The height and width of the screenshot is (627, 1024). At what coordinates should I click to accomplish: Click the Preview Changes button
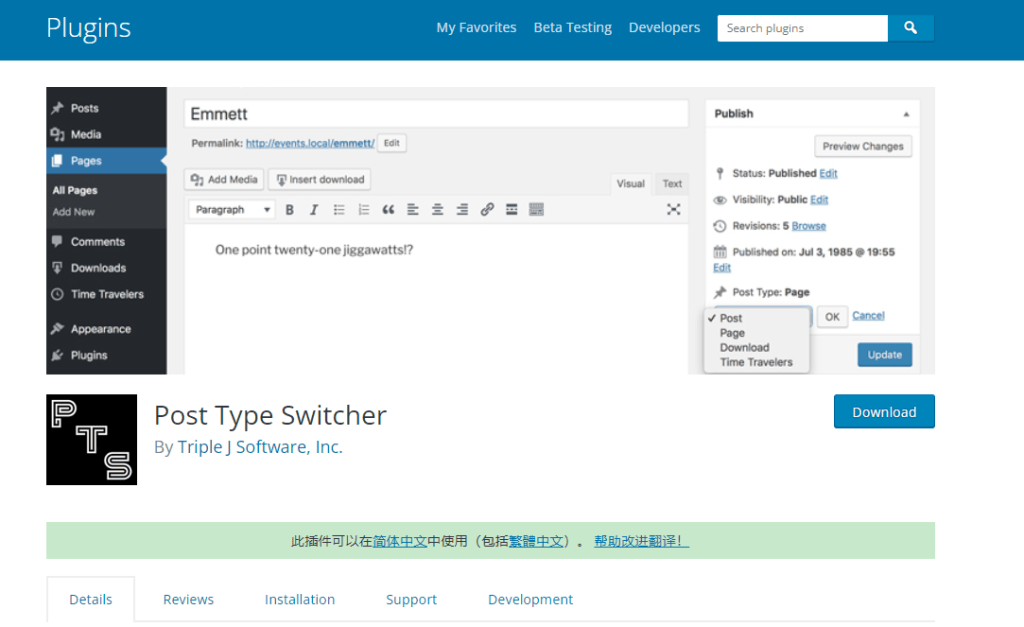click(x=863, y=146)
